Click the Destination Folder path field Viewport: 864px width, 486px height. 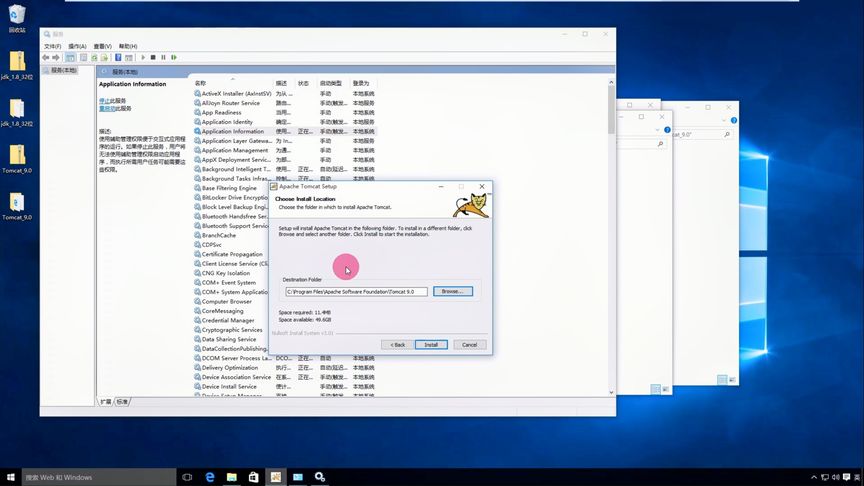356,291
